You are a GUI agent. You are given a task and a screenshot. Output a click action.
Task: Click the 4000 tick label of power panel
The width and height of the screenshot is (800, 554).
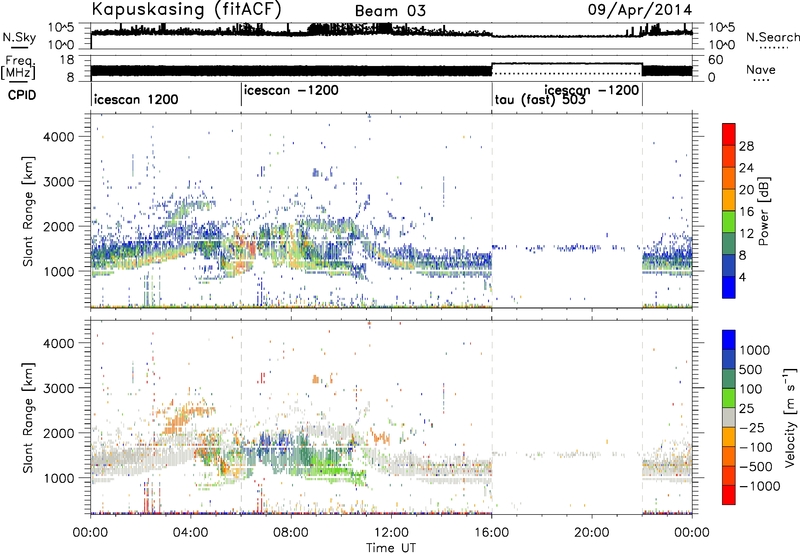(x=58, y=137)
